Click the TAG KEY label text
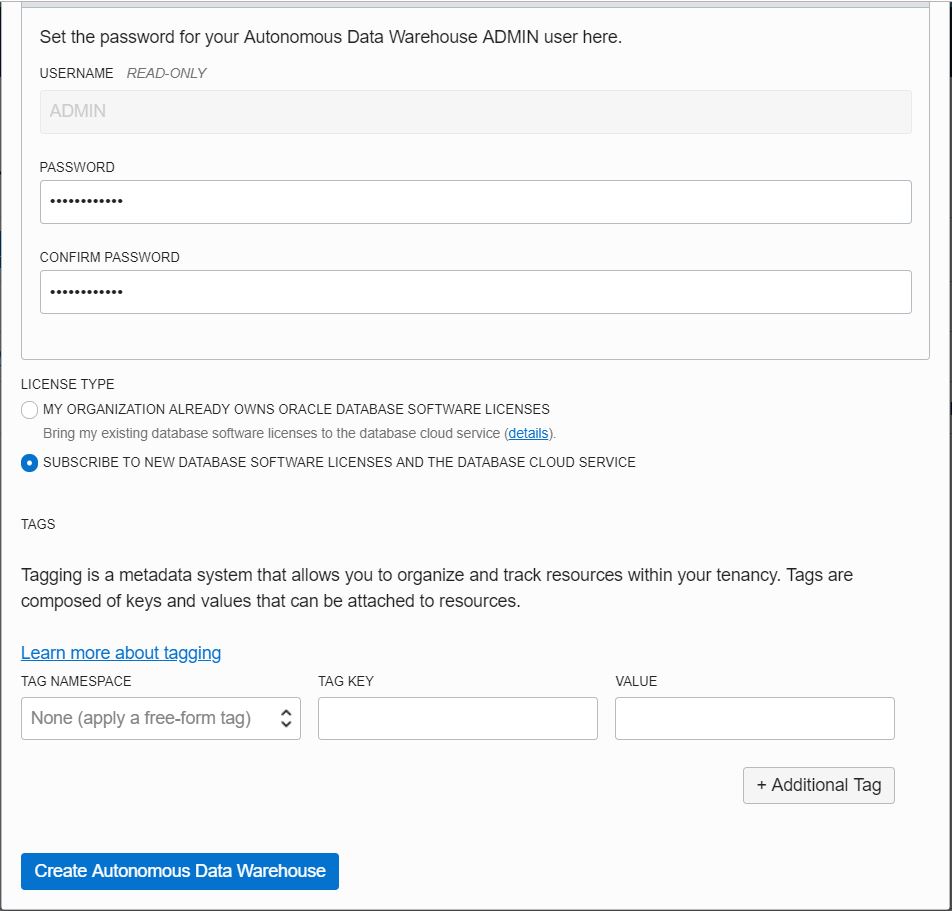 click(x=346, y=681)
